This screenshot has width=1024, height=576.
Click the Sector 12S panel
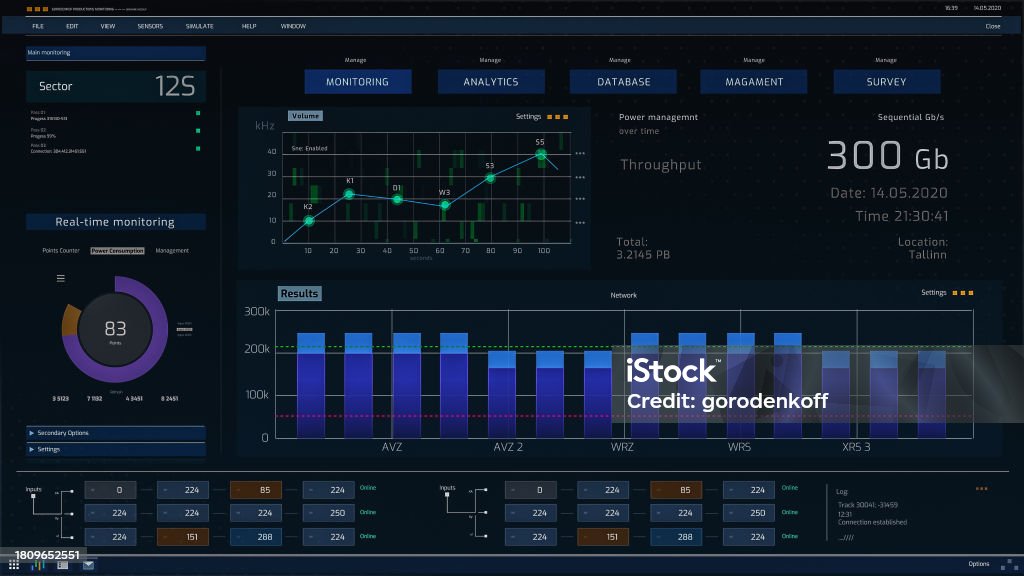116,86
